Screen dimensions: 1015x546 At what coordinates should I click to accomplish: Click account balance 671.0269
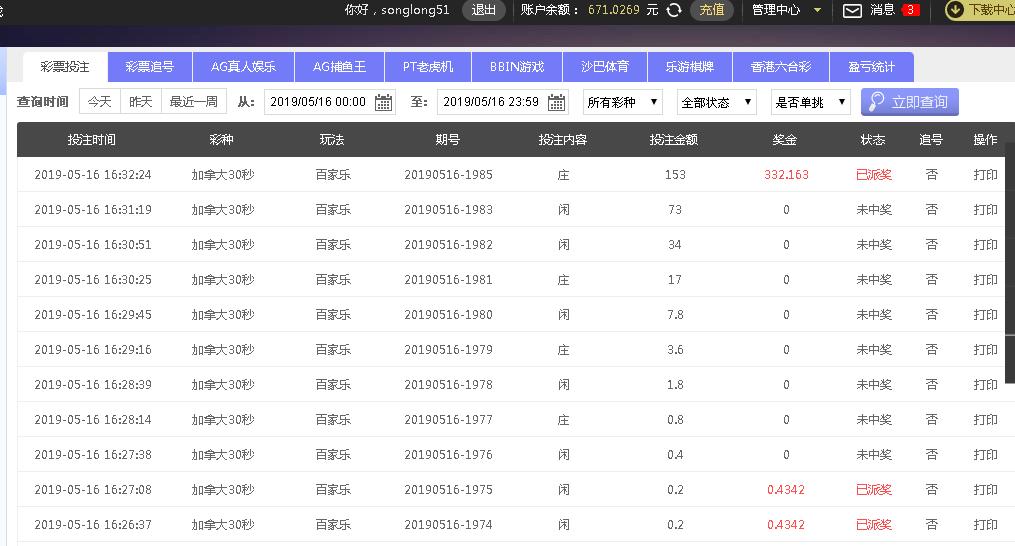point(614,10)
